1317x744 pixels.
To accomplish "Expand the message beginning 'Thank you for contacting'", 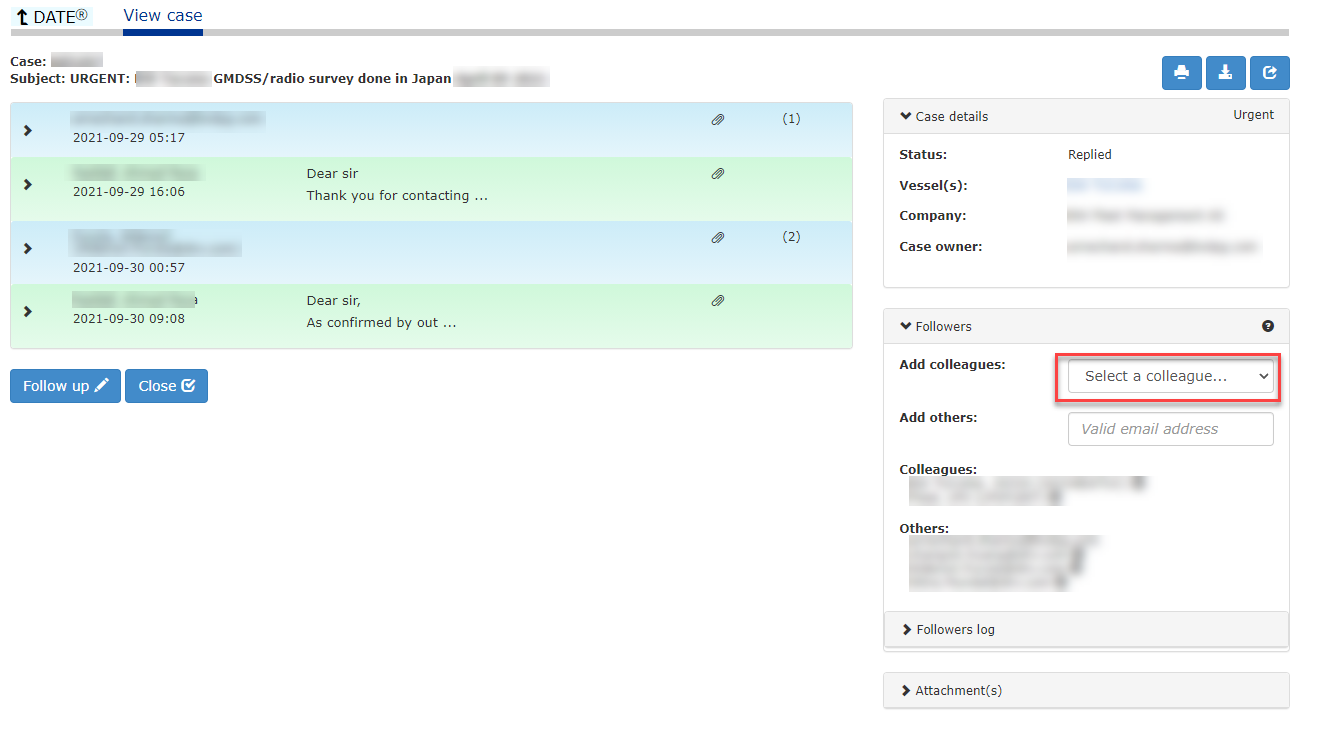I will click(28, 184).
